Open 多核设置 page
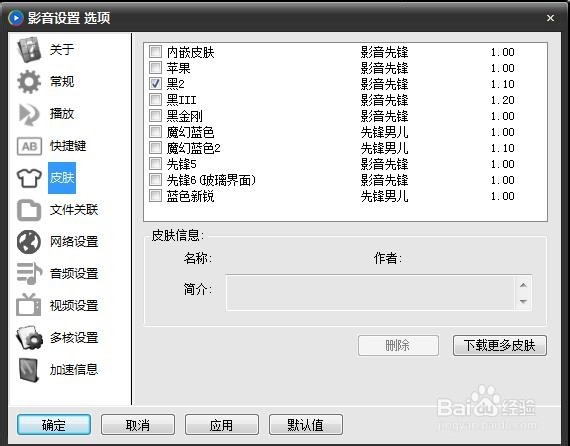Screen dimensions: 570x446 (x=74, y=338)
